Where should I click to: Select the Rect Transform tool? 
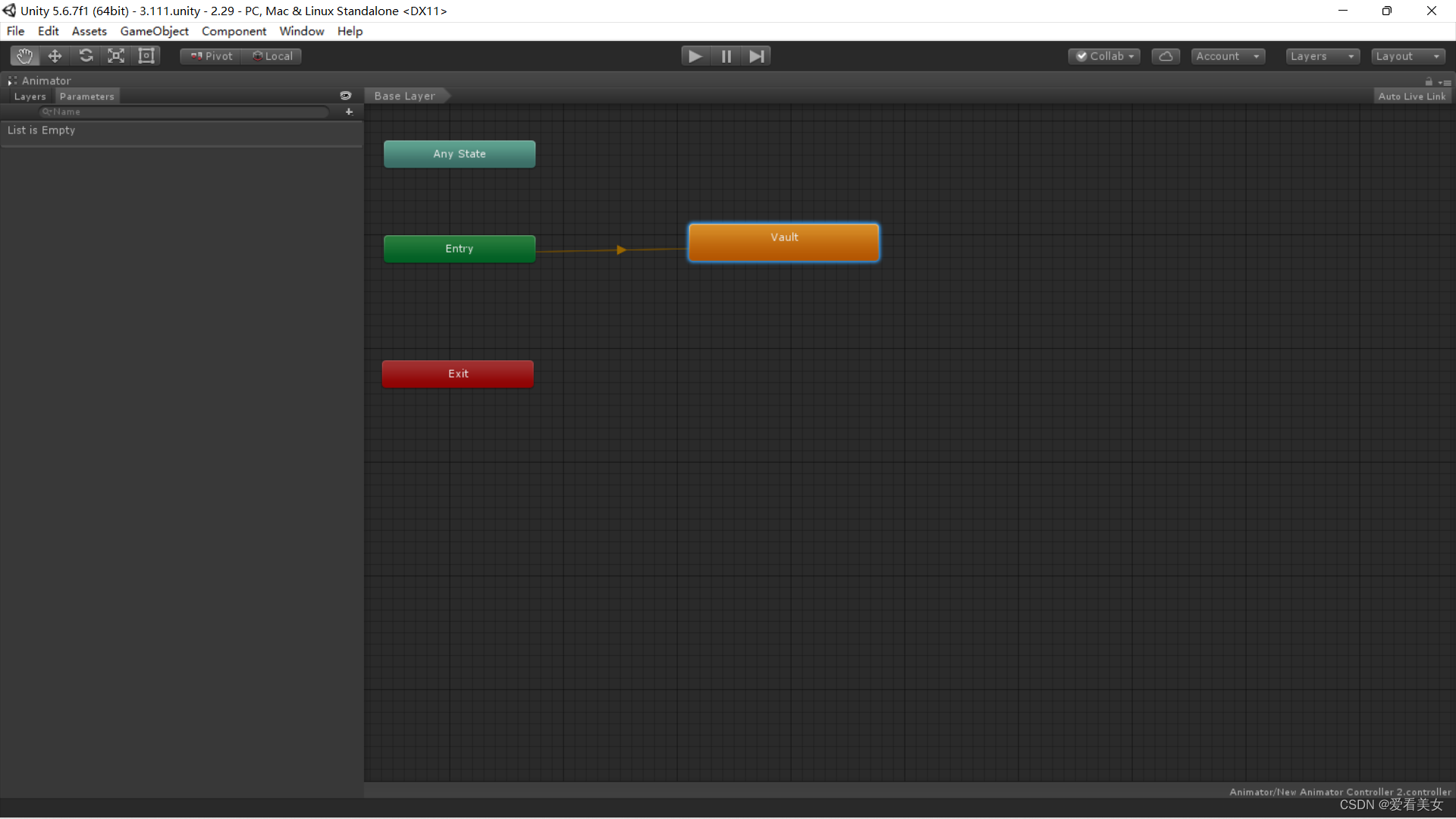click(146, 56)
